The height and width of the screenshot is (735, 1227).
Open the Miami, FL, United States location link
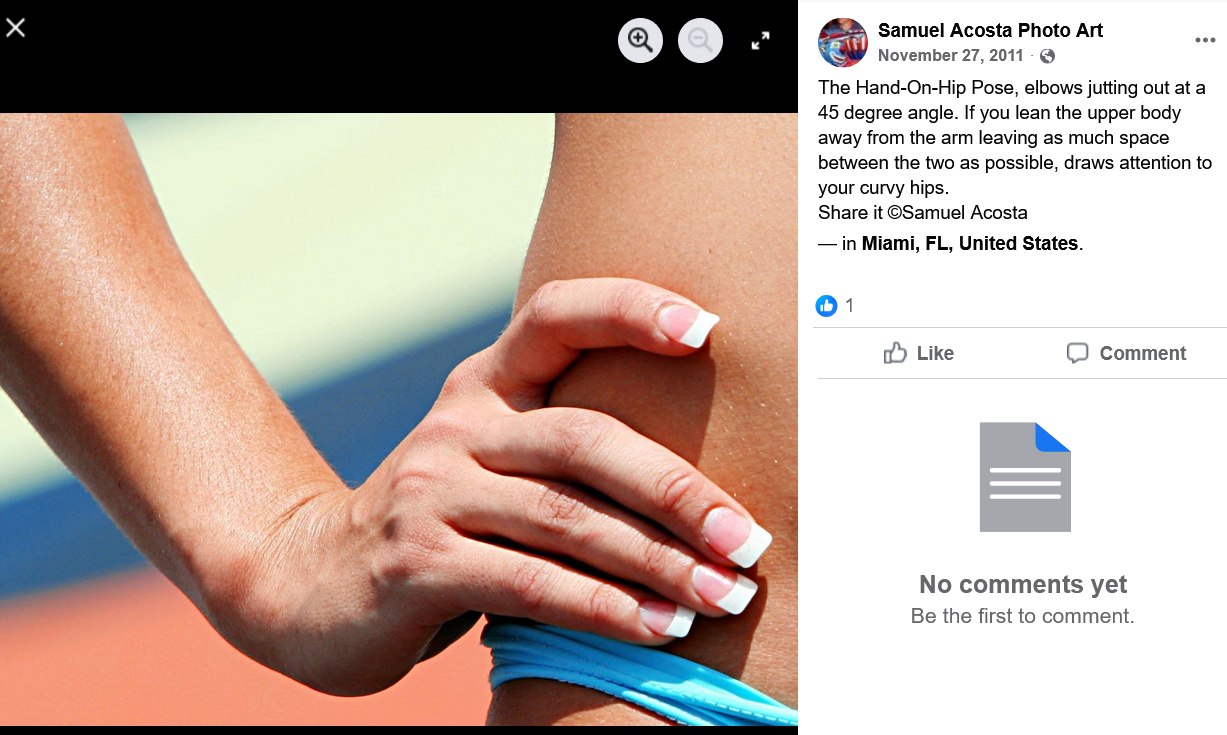tap(970, 243)
